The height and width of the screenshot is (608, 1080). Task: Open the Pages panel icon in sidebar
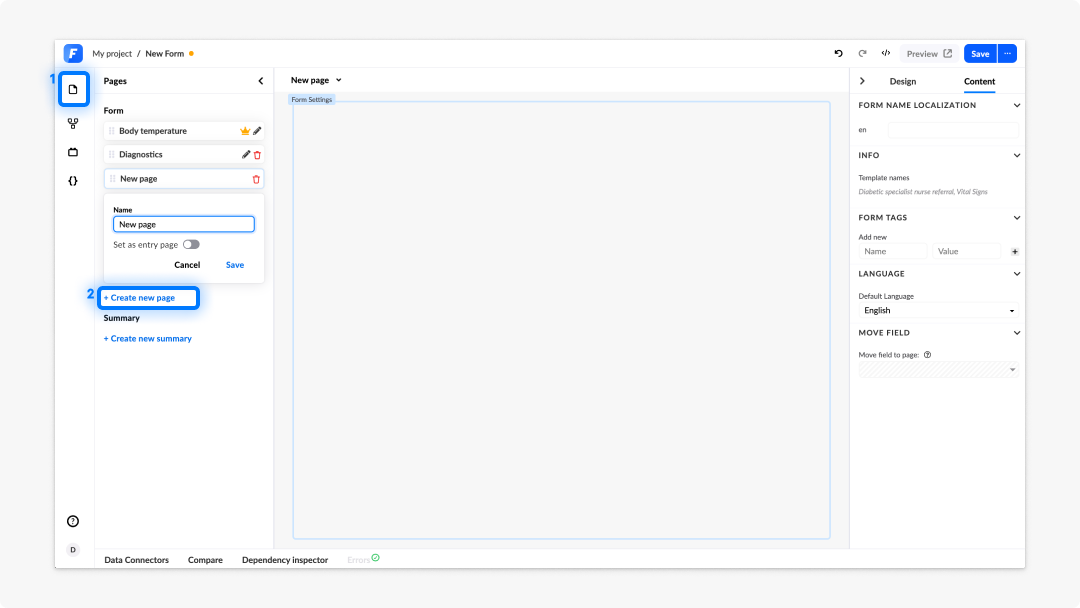pos(73,89)
